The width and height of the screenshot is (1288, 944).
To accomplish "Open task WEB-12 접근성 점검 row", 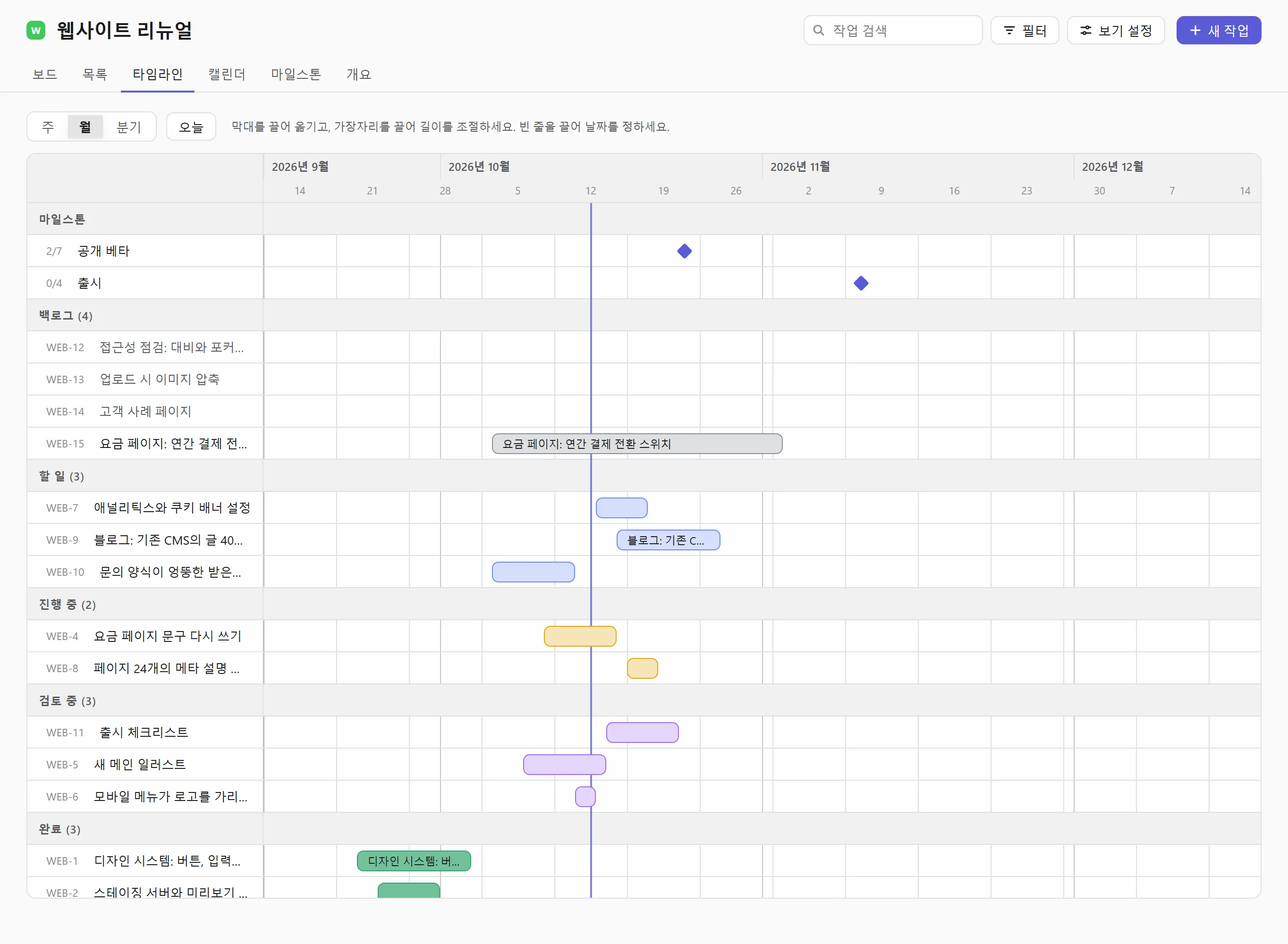I will coord(145,347).
